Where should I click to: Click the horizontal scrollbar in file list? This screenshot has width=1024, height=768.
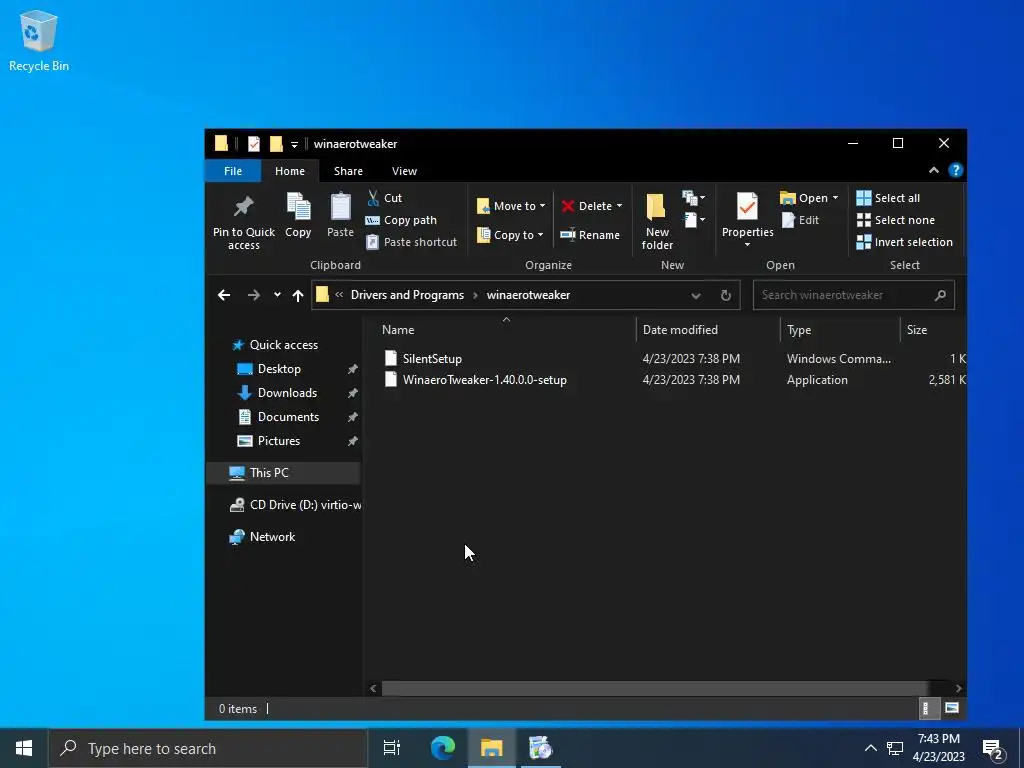[x=654, y=688]
